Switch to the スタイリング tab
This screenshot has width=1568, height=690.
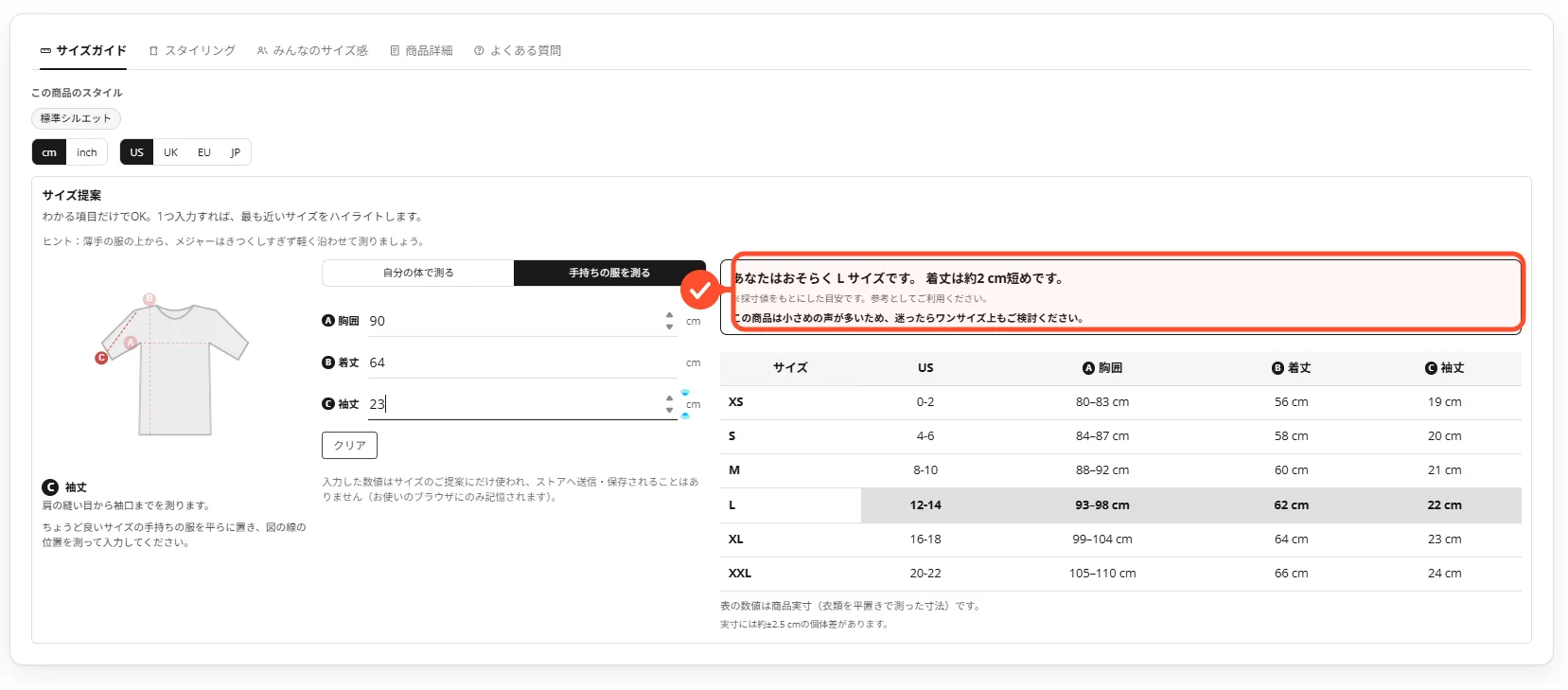[x=192, y=50]
